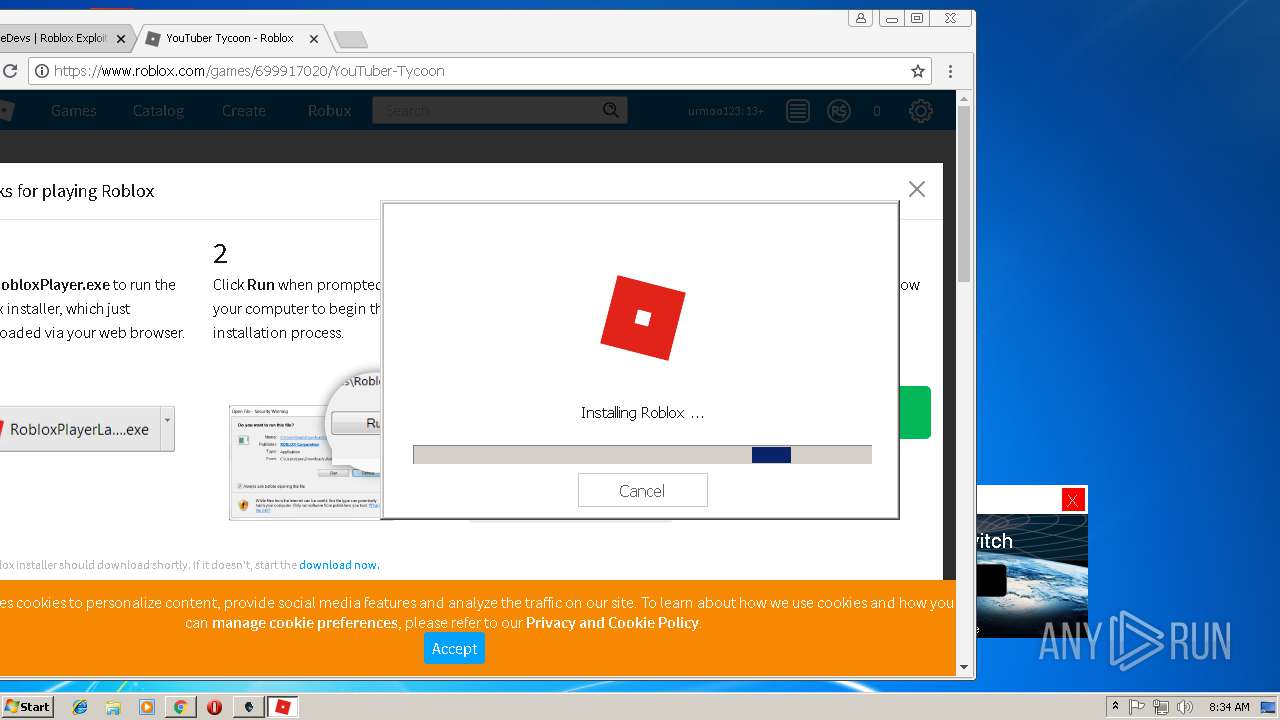Close the YouTuber Tycoon tab
This screenshot has width=1280, height=720.
314,39
